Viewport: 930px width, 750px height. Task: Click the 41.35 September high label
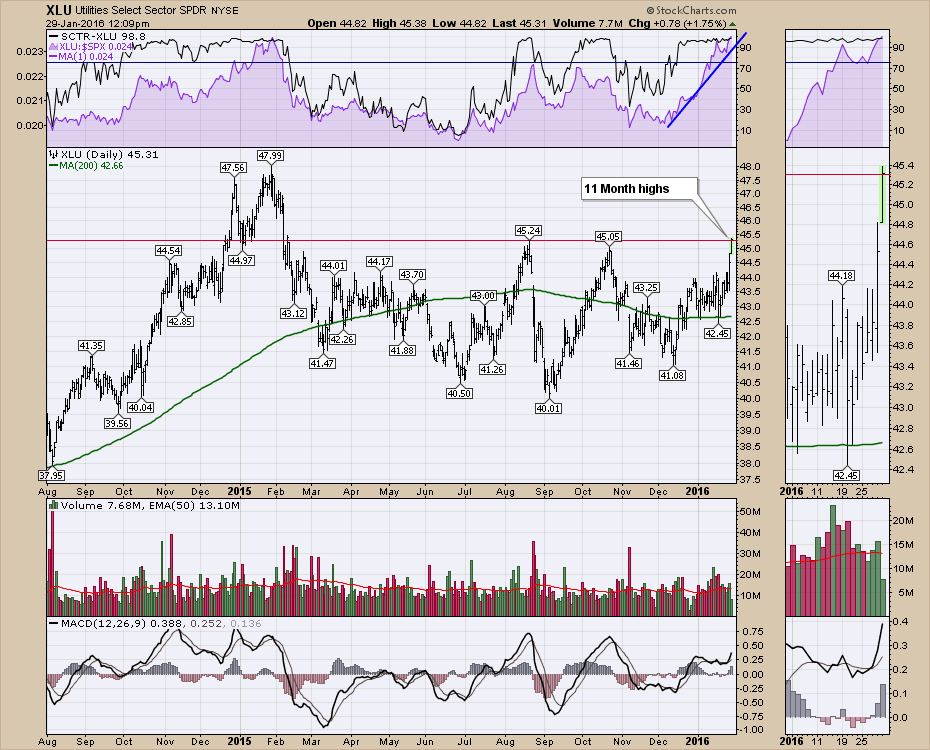(x=92, y=345)
